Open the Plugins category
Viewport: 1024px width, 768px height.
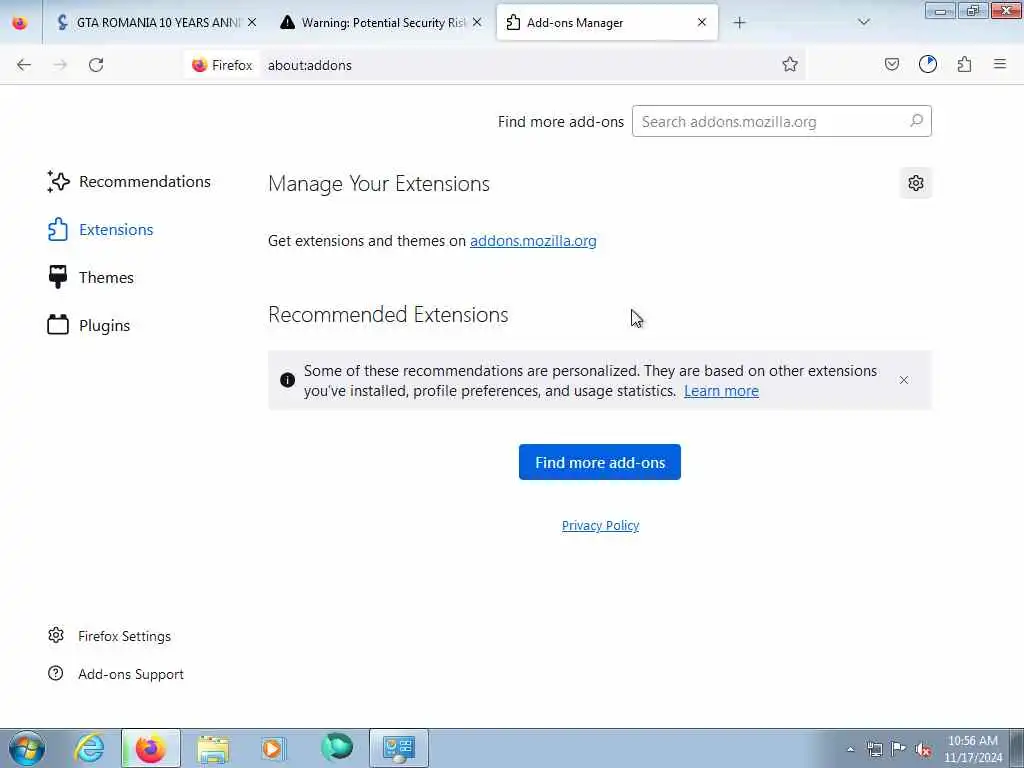89,325
